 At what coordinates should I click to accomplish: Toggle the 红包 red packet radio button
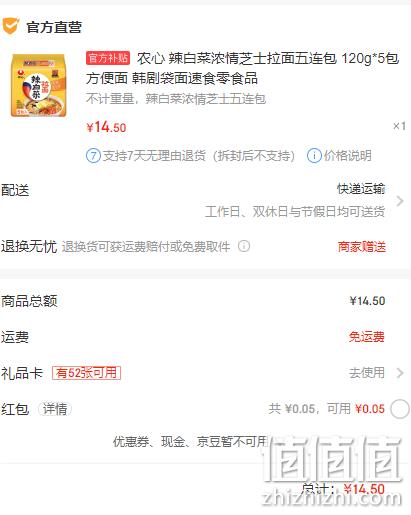pyautogui.click(x=400, y=409)
